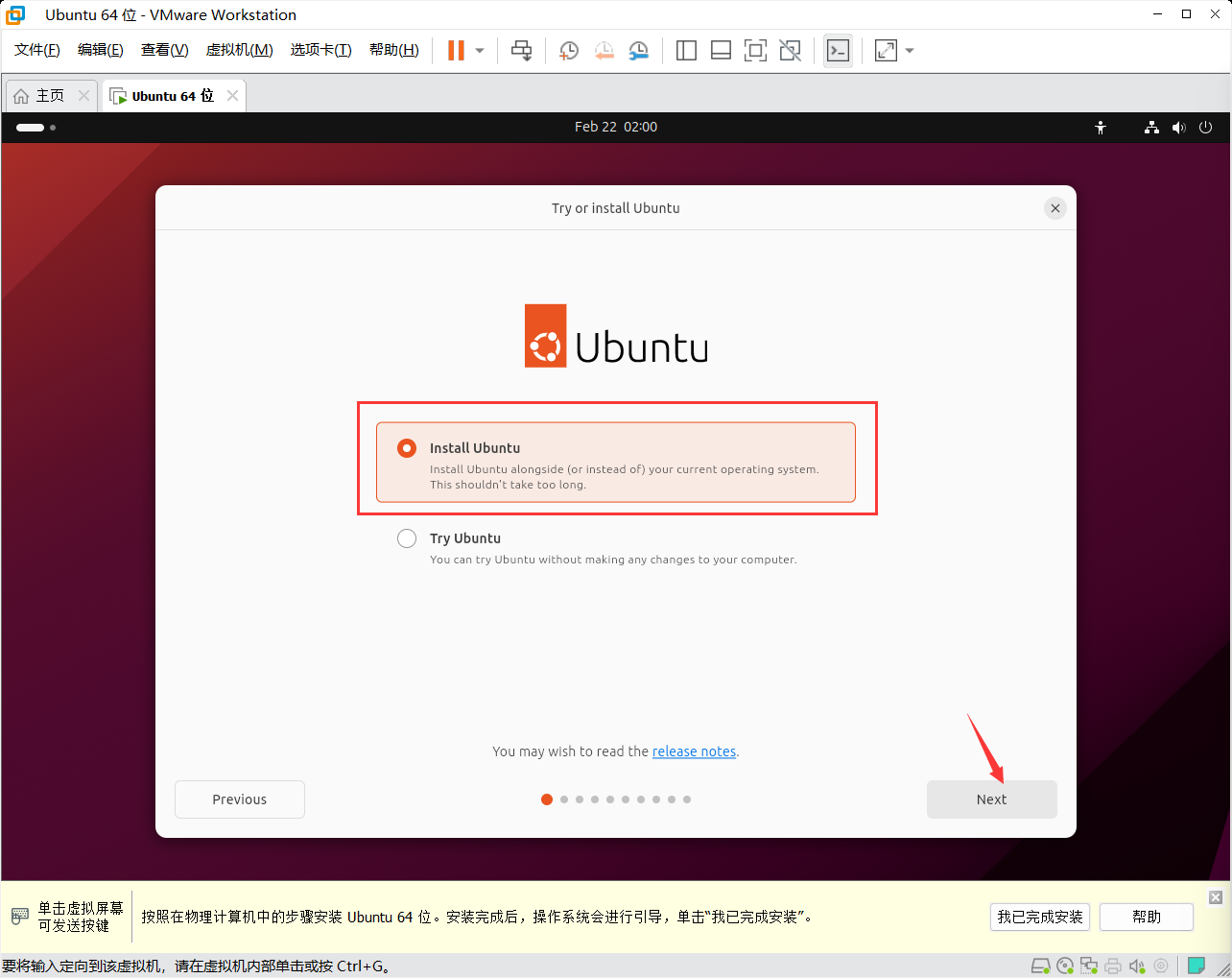Open the 查看(V) menu
Screen dimensions: 1232x978
tap(165, 50)
